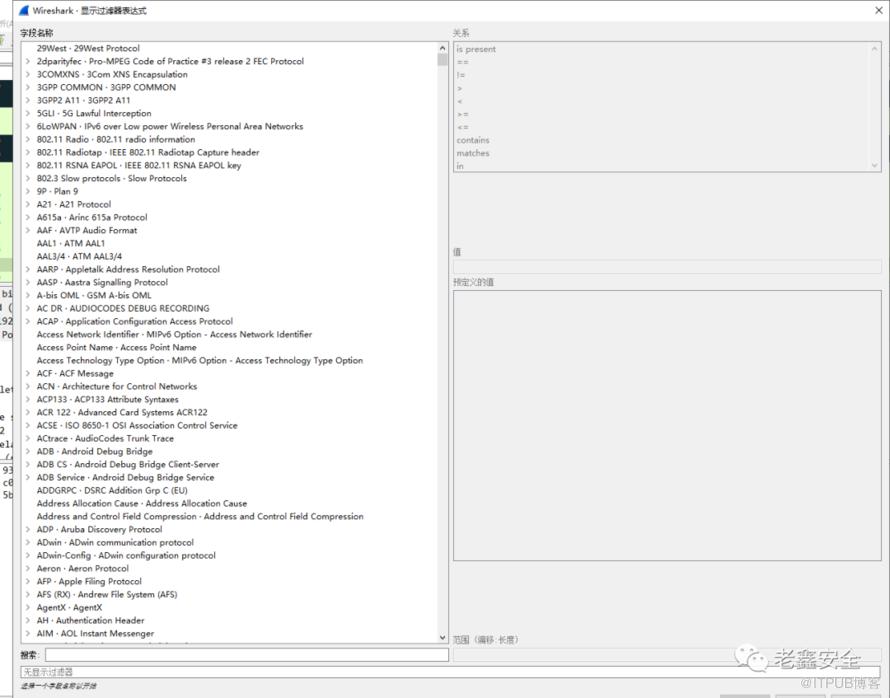The height and width of the screenshot is (698, 890).
Task: Select 802.11 RSNA EAPOL key row
Action: pos(139,166)
